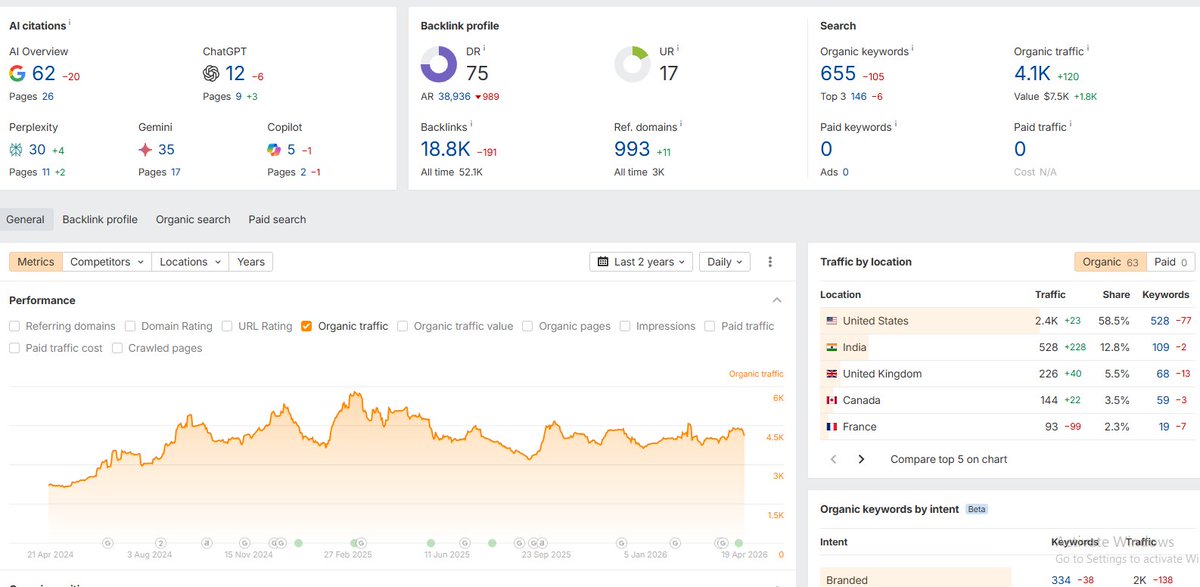Go to previous locations page arrow

(835, 459)
